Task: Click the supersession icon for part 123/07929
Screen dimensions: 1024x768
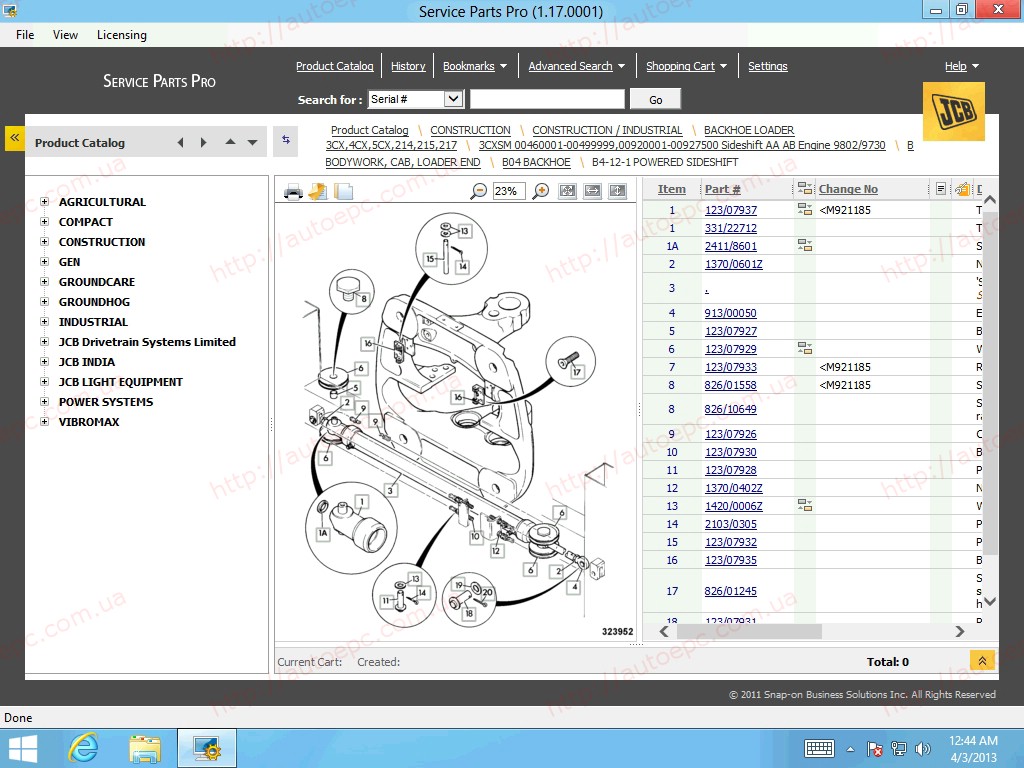Action: tap(805, 349)
